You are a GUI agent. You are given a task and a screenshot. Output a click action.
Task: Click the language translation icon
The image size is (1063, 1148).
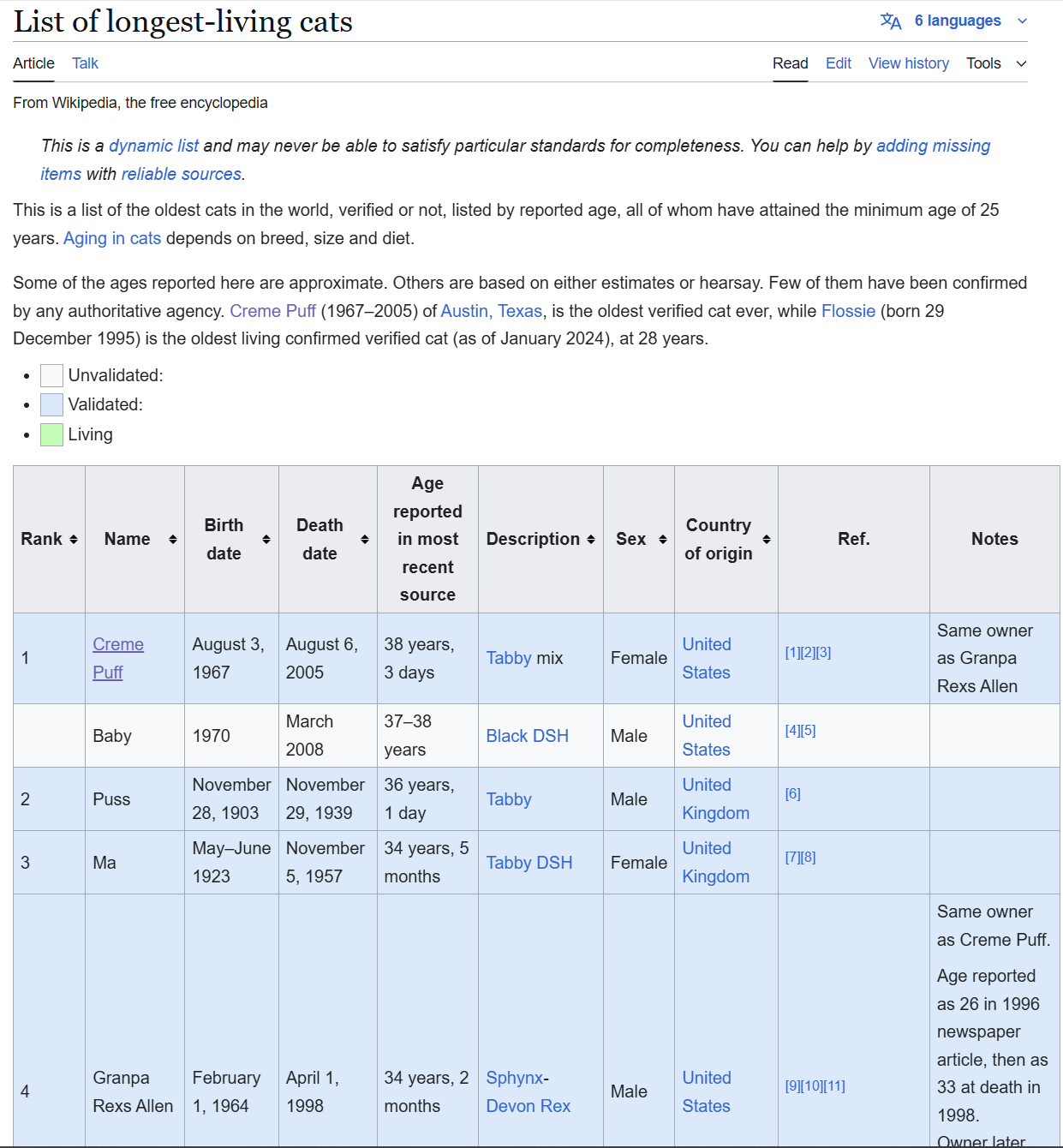click(x=891, y=21)
